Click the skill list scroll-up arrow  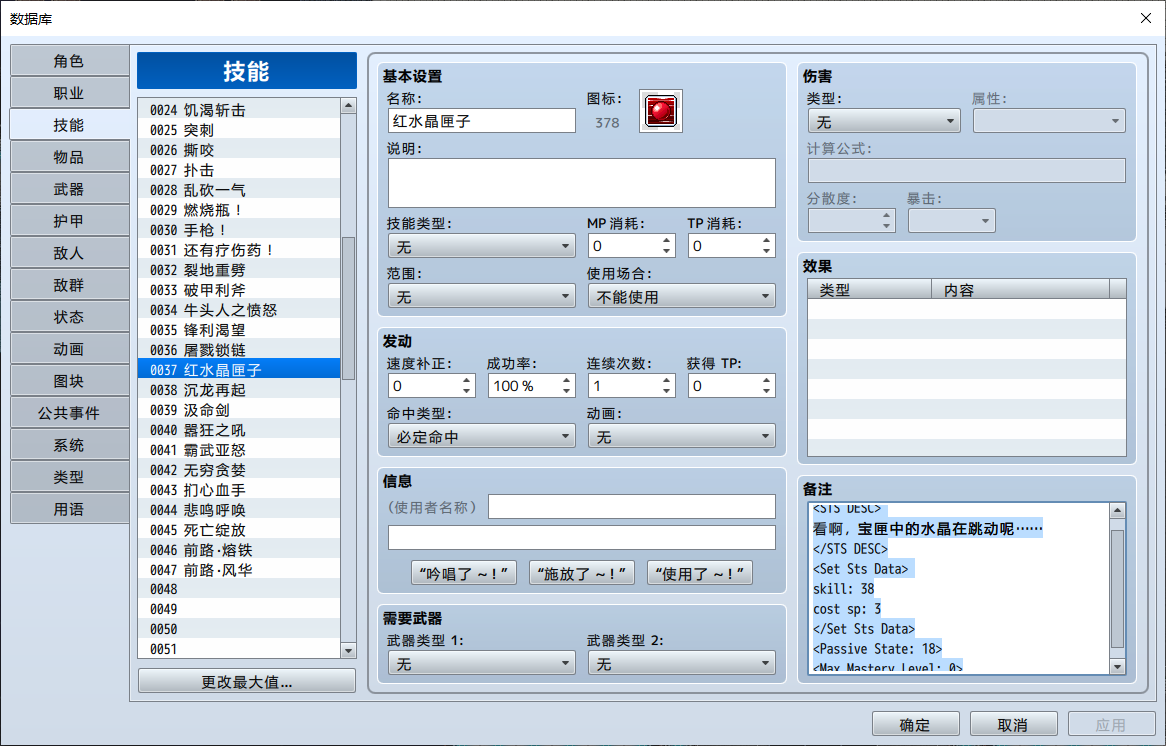[x=348, y=106]
